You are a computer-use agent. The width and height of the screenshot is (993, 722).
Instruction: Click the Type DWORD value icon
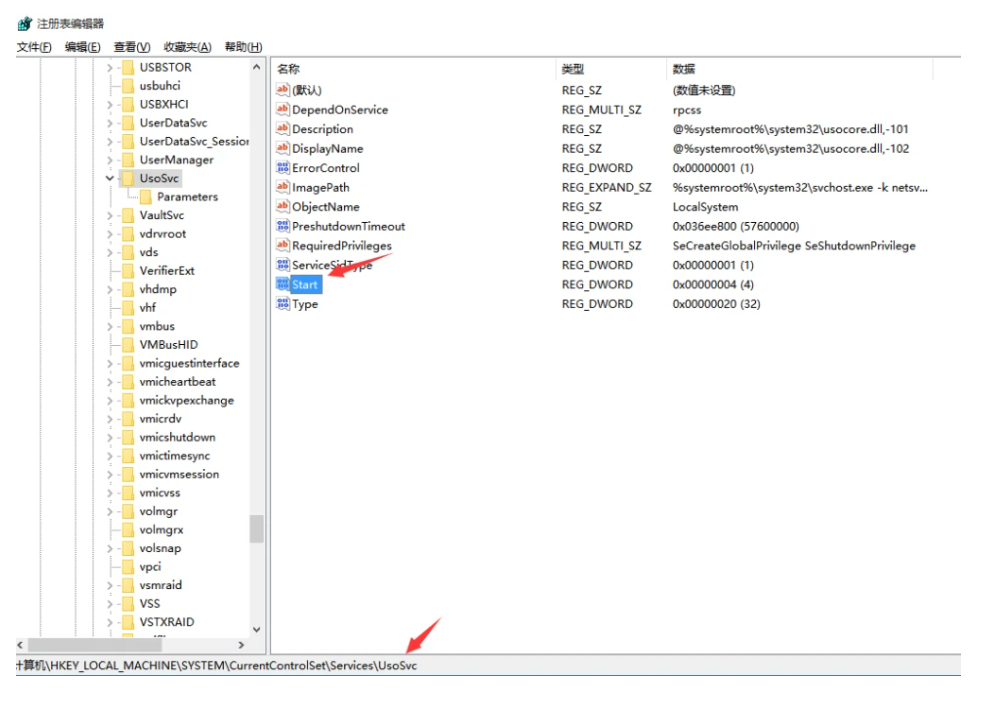pyautogui.click(x=283, y=304)
